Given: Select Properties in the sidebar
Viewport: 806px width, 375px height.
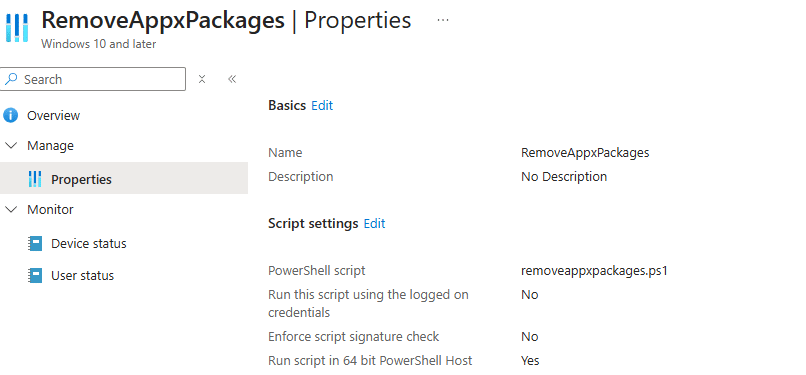Looking at the screenshot, I should point(124,178).
